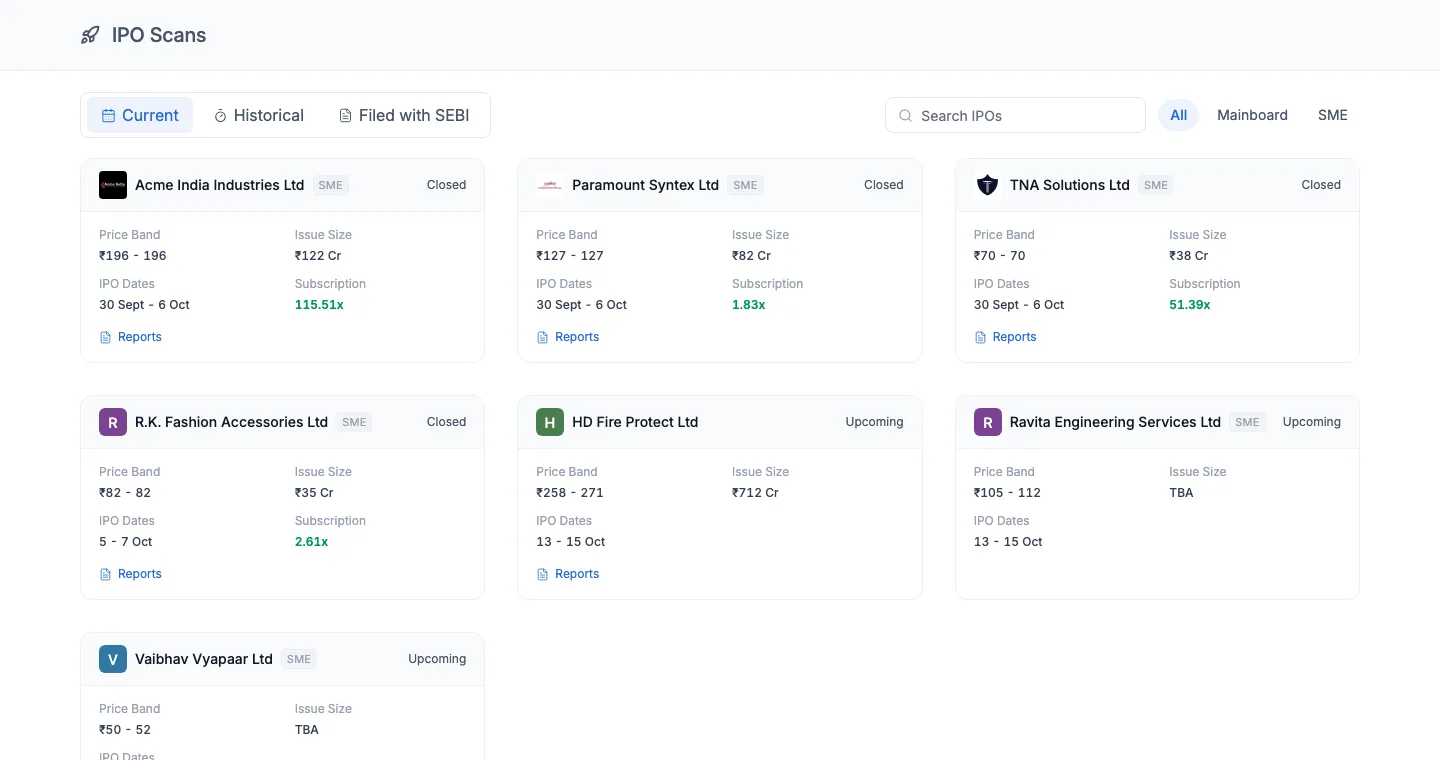Click the Ravita Engineering Services avatar icon

click(x=988, y=422)
